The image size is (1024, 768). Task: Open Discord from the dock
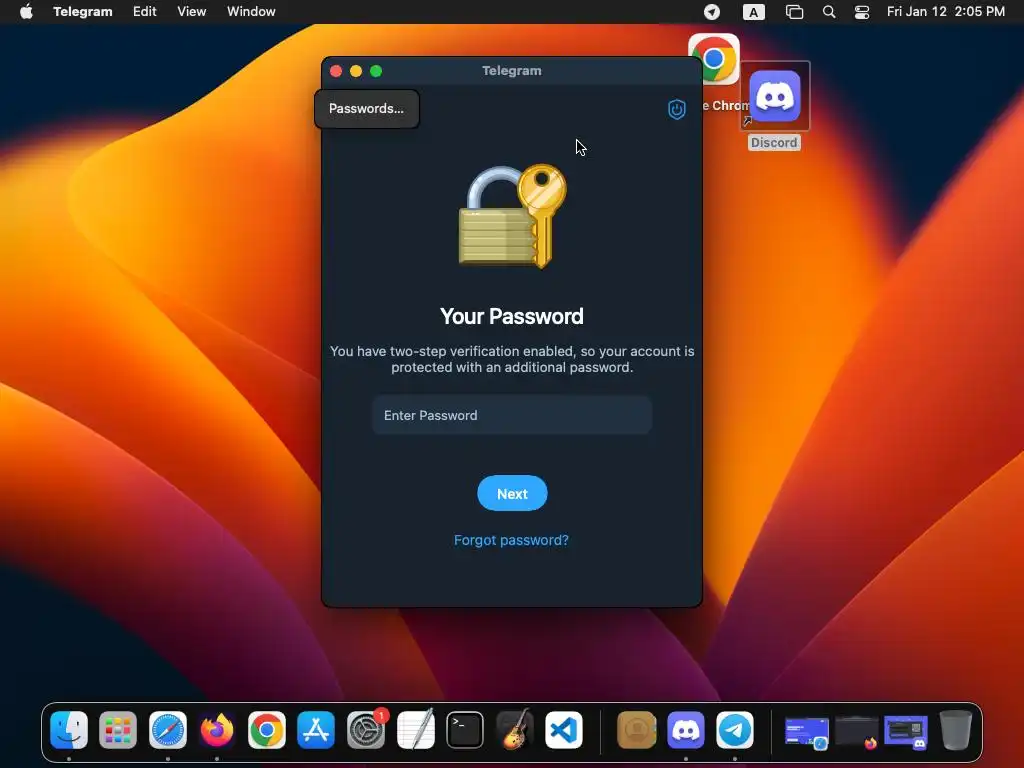click(686, 730)
